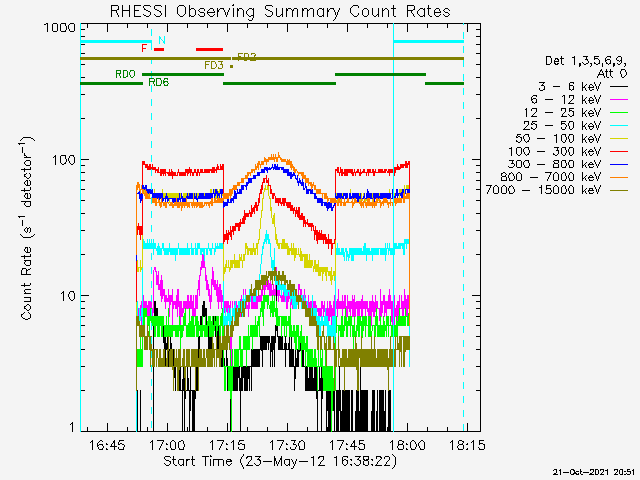Click the red 100-300 keV legend line
The image size is (640, 480).
coord(619,151)
